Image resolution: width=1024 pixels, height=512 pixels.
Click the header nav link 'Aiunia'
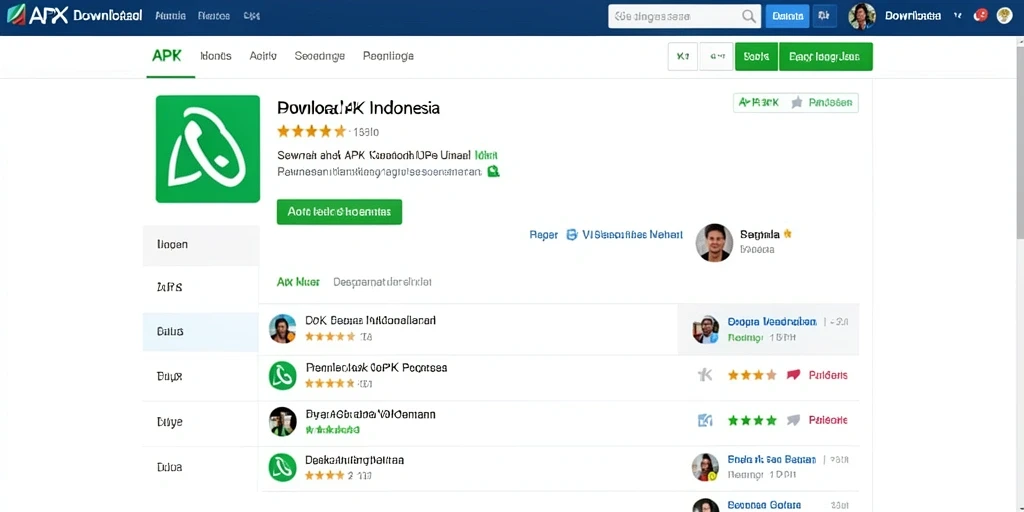(x=171, y=16)
